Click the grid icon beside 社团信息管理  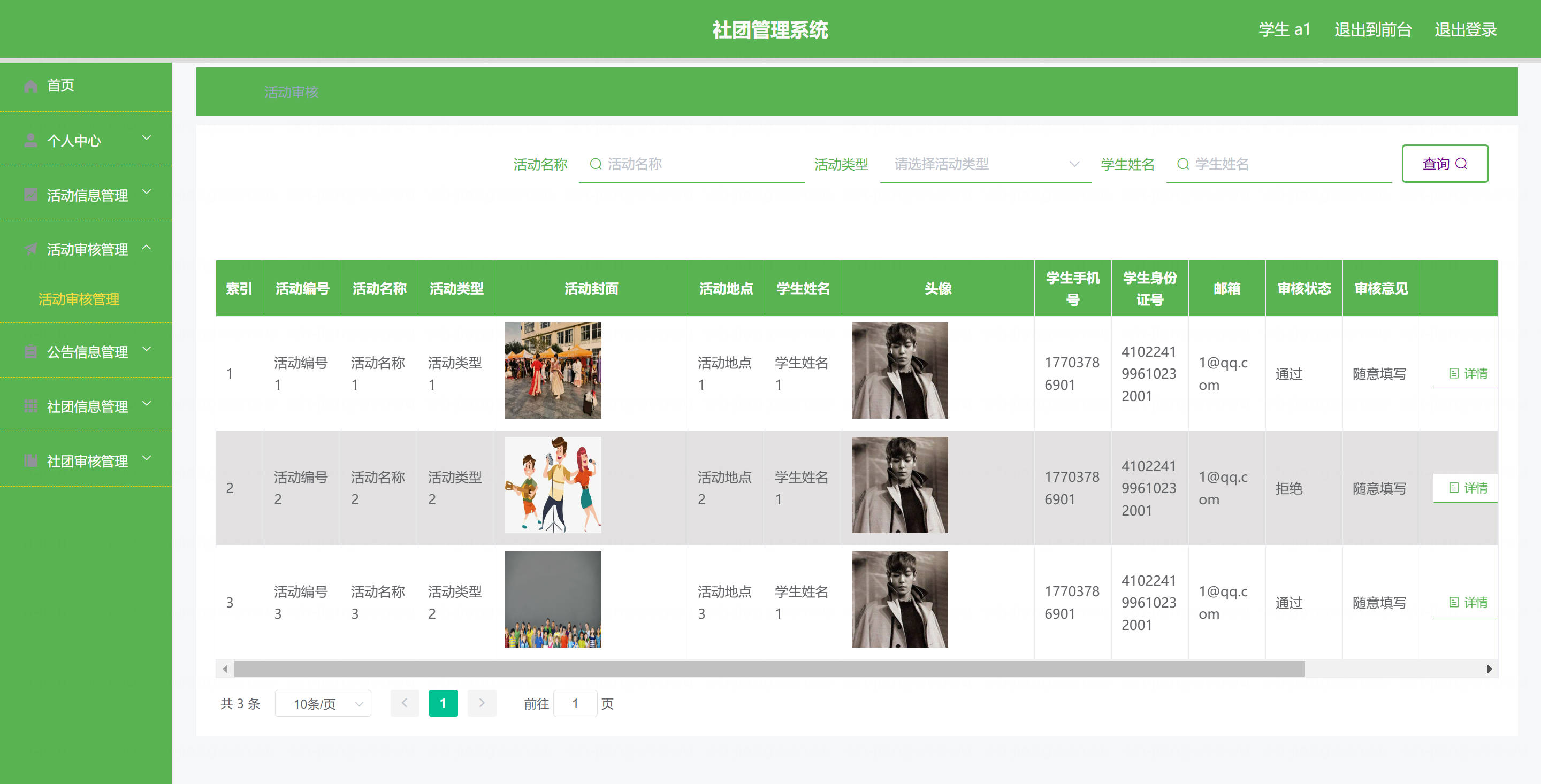(x=30, y=406)
